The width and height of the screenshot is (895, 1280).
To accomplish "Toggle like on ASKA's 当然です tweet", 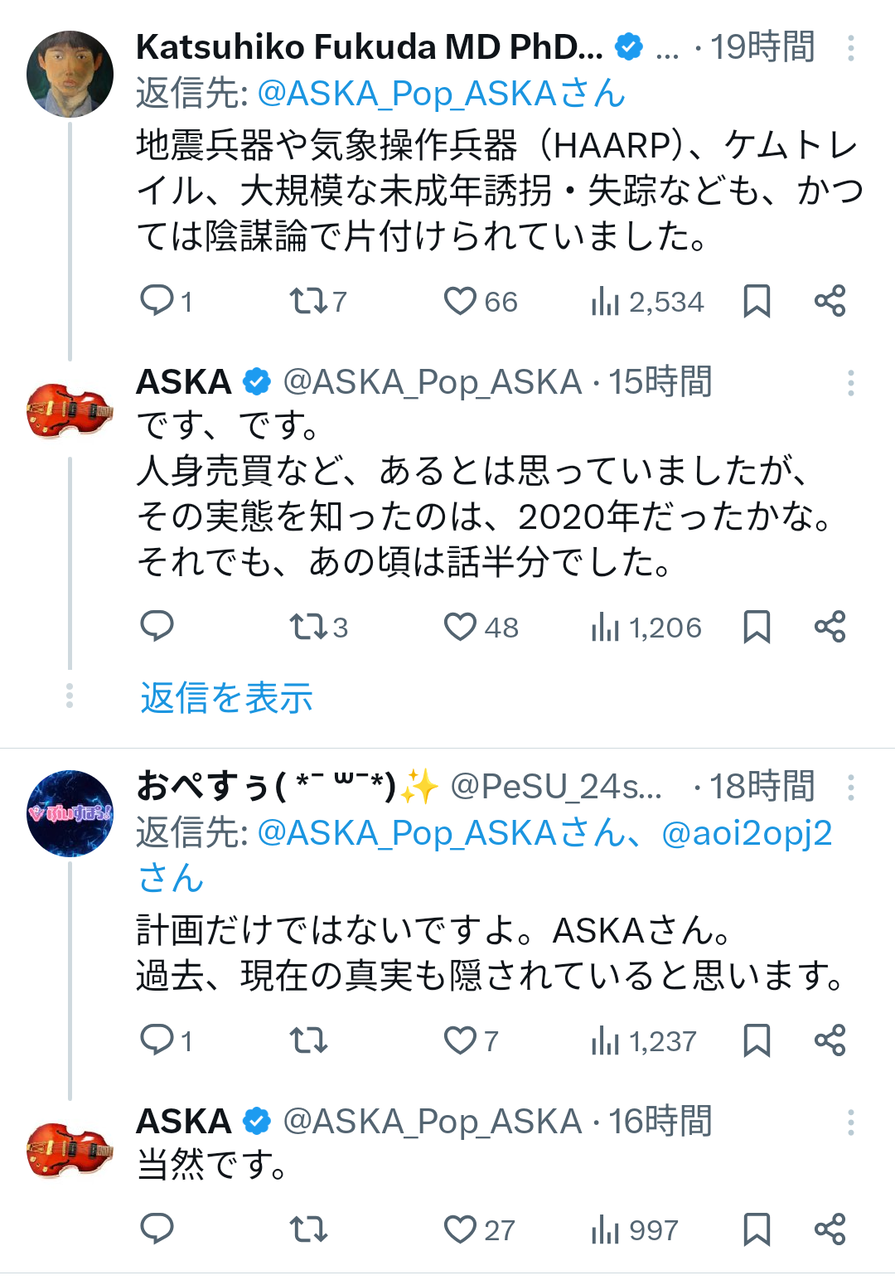I will tap(462, 1230).
